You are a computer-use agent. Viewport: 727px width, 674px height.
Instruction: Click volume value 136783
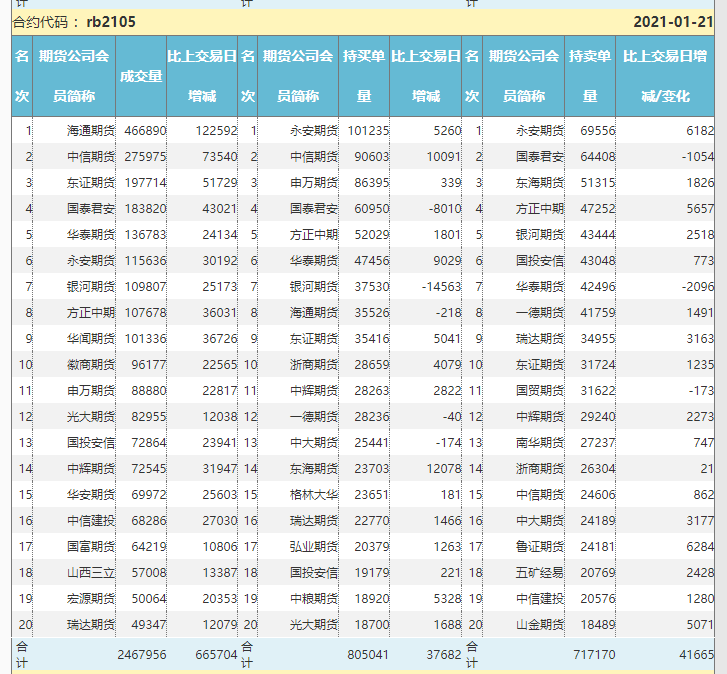coord(145,235)
